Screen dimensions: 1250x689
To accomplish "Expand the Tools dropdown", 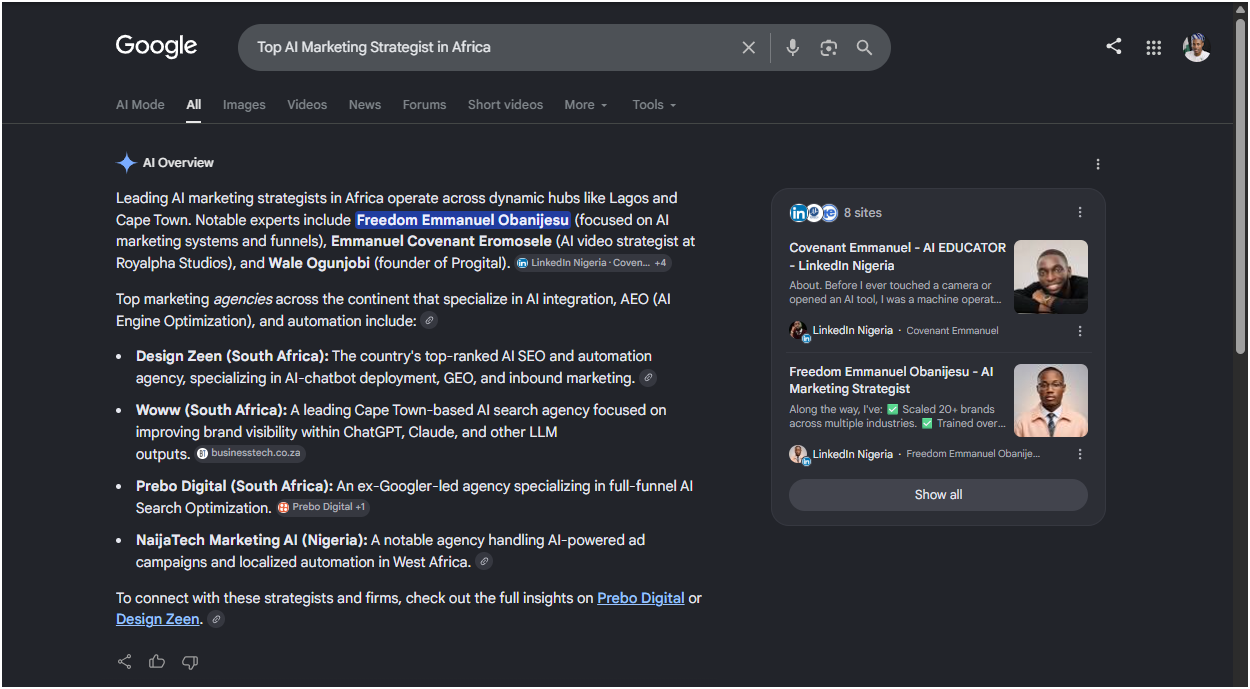I will coord(654,105).
